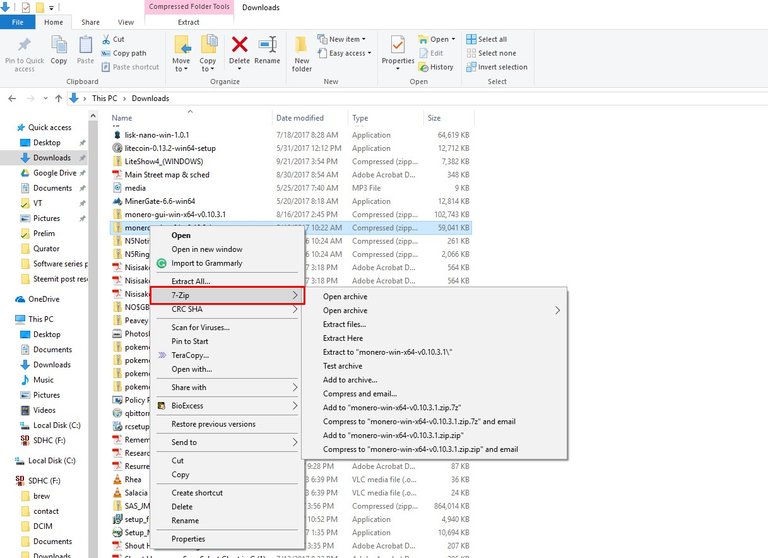Choose Extract files... from 7-Zip submenu
This screenshot has width=768, height=558.
344,324
